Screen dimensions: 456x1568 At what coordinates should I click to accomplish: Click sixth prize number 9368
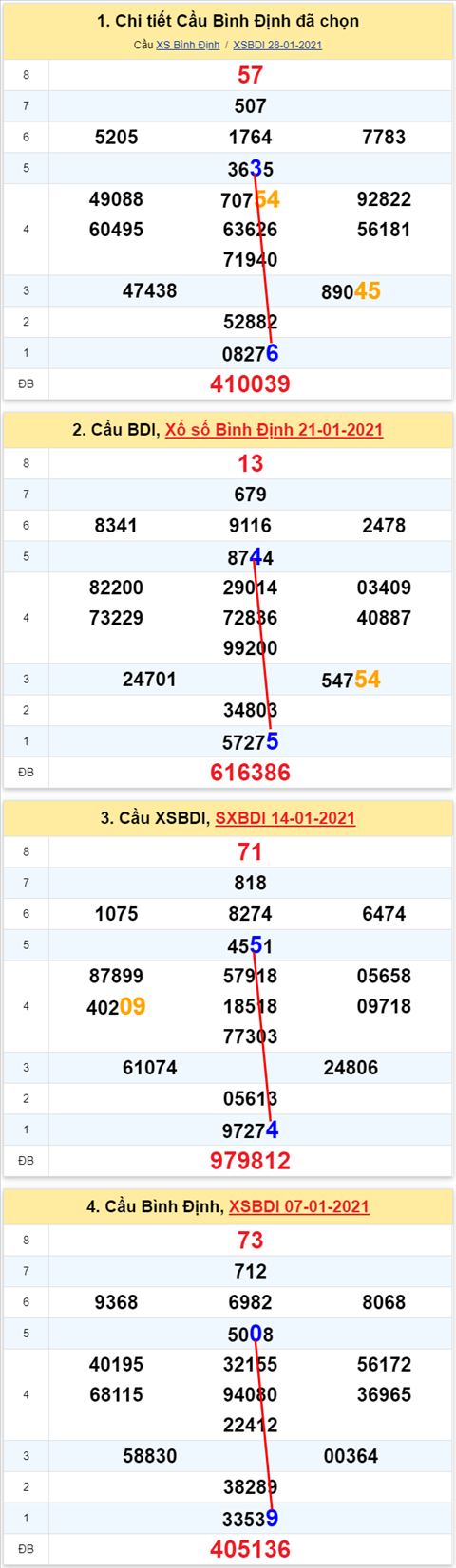coord(116,1302)
